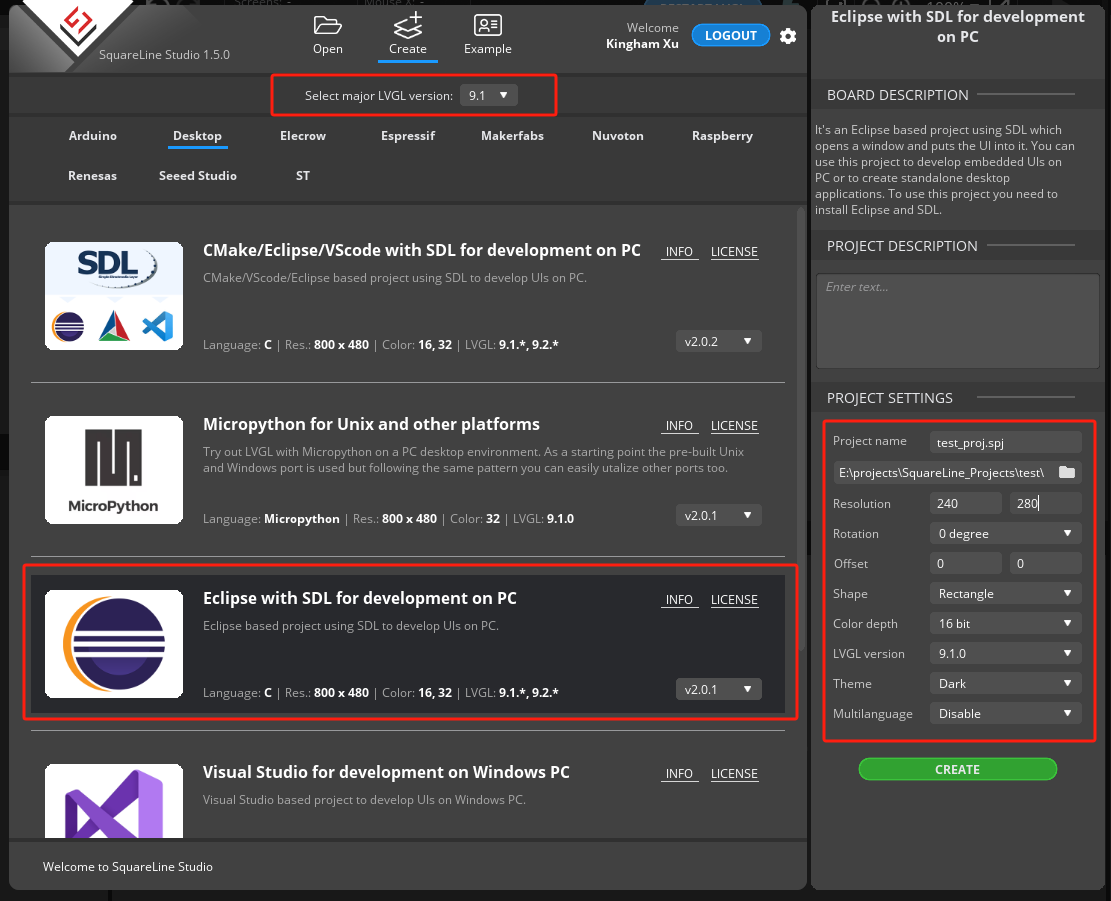
Task: Open settings via the gear icon
Action: pos(788,36)
